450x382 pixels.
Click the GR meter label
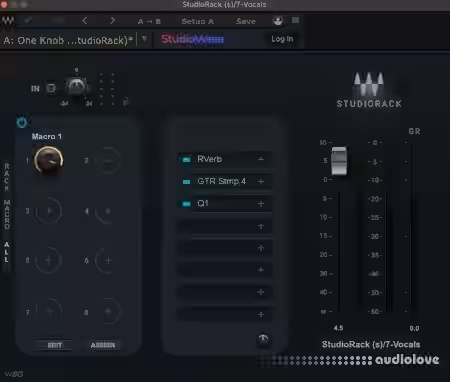414,131
